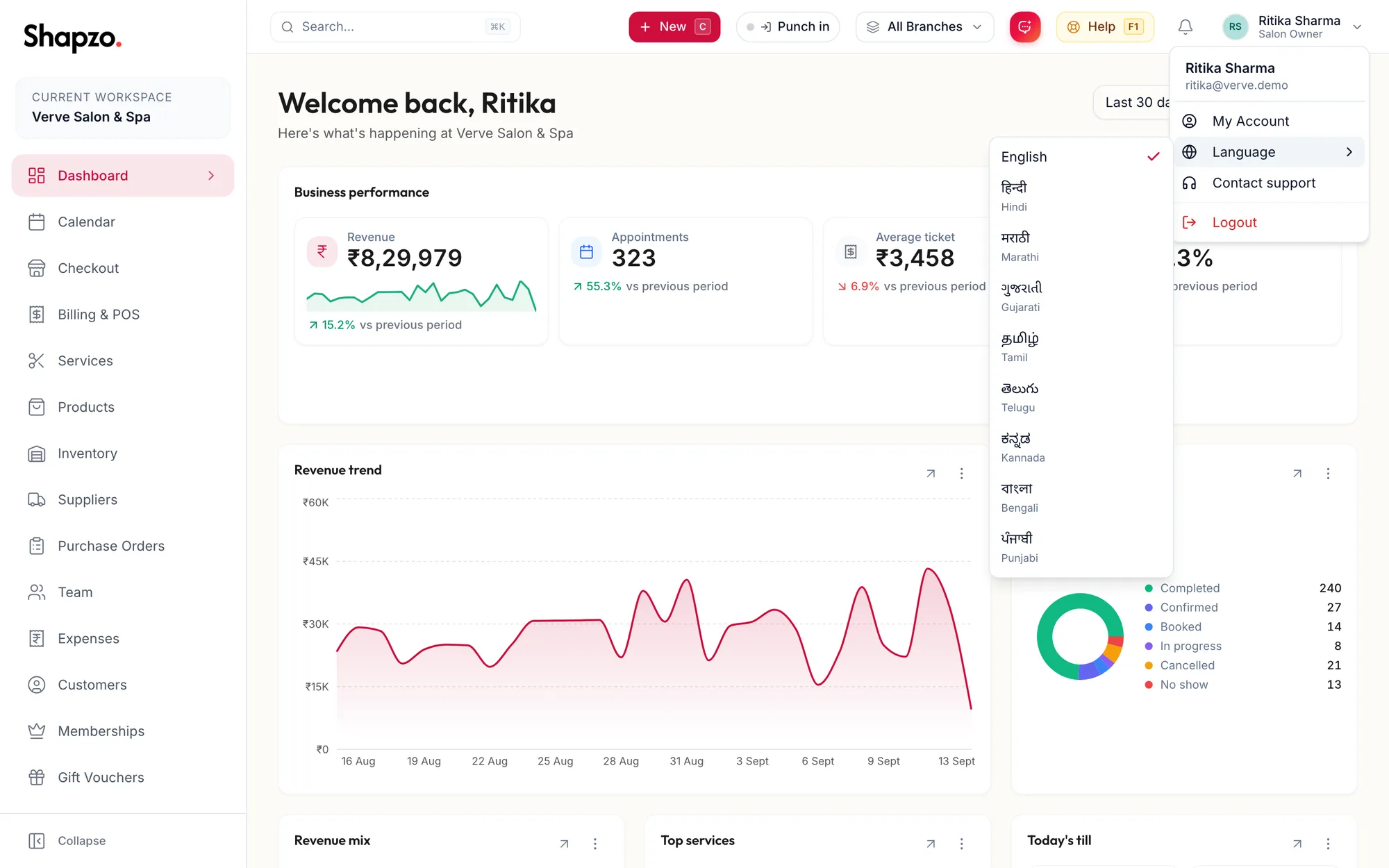Image resolution: width=1389 pixels, height=868 pixels.
Task: Expand Top services card arrow
Action: coord(931,844)
